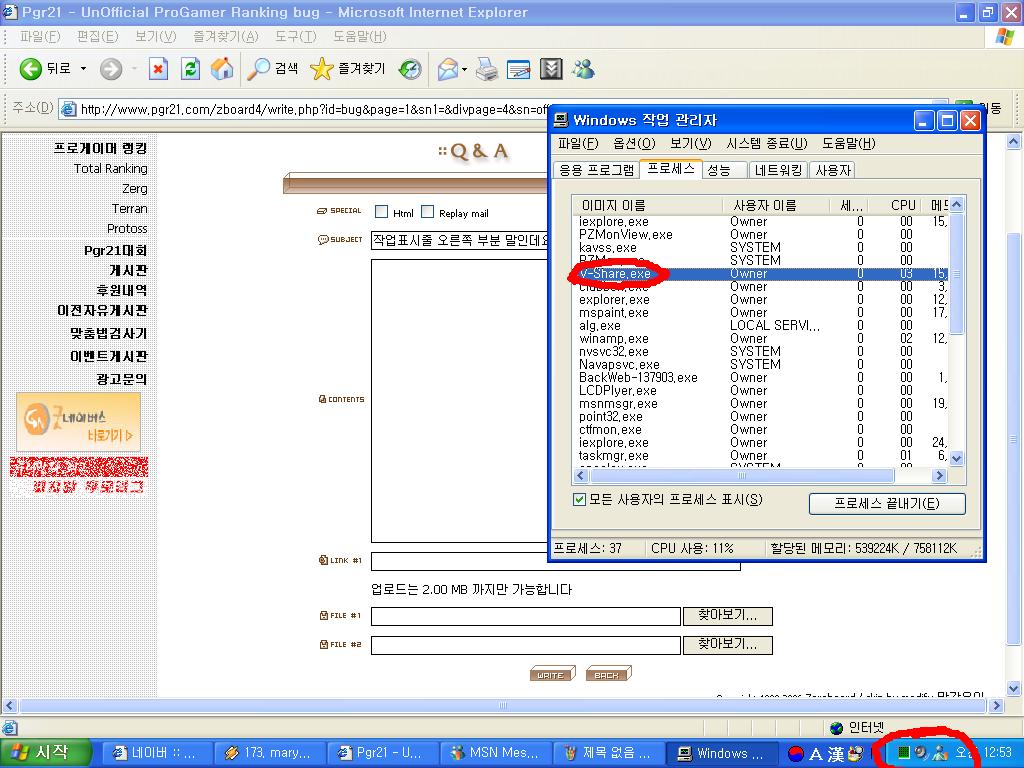Click the 漢 Hanja conversion icon
This screenshot has width=1024, height=768.
click(836, 754)
